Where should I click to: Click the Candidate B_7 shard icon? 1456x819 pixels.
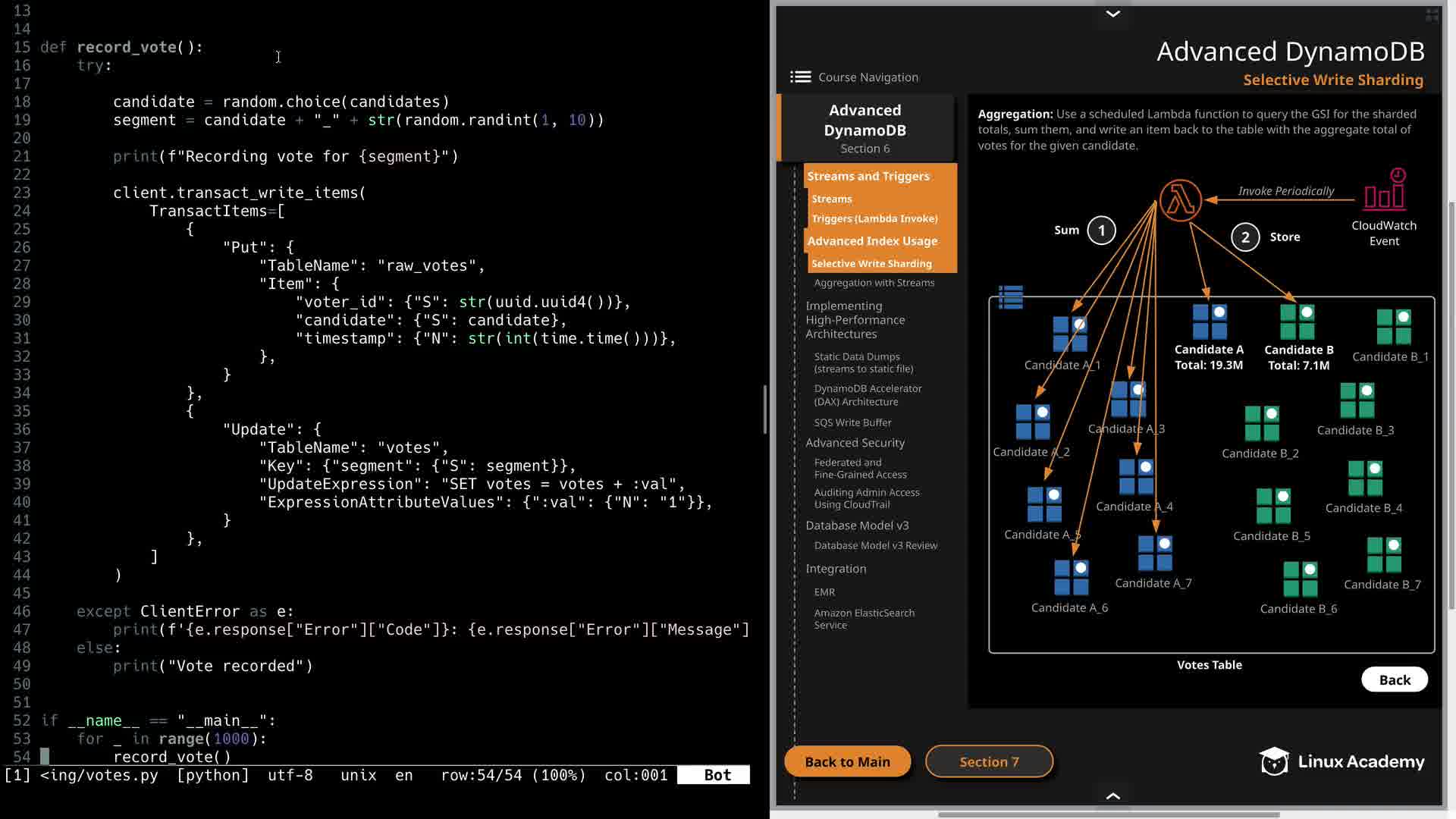pyautogui.click(x=1384, y=554)
